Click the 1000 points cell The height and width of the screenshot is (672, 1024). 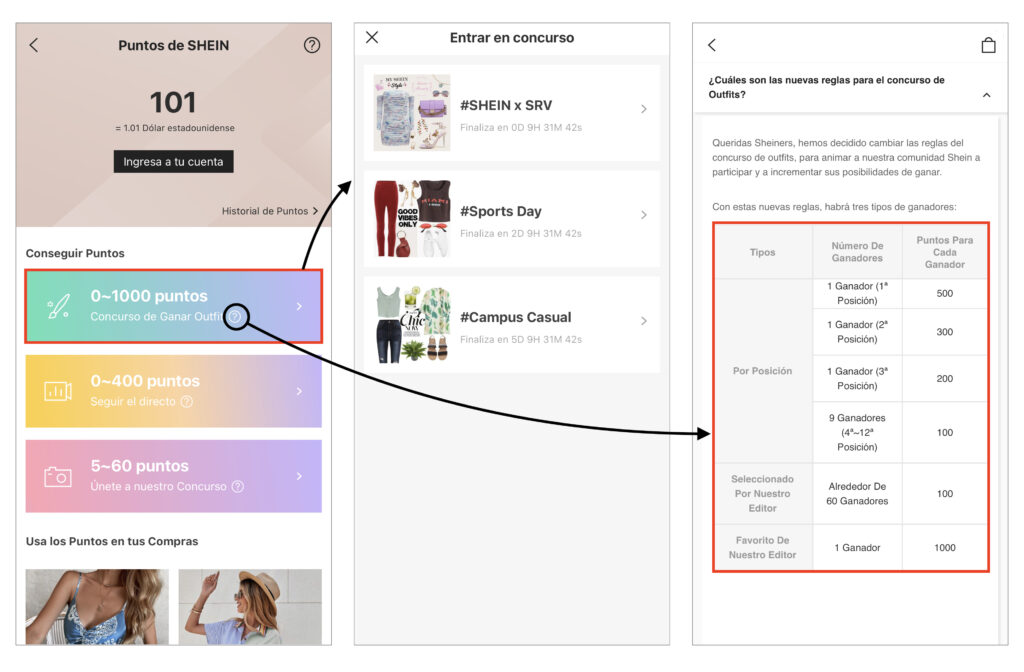(x=944, y=547)
